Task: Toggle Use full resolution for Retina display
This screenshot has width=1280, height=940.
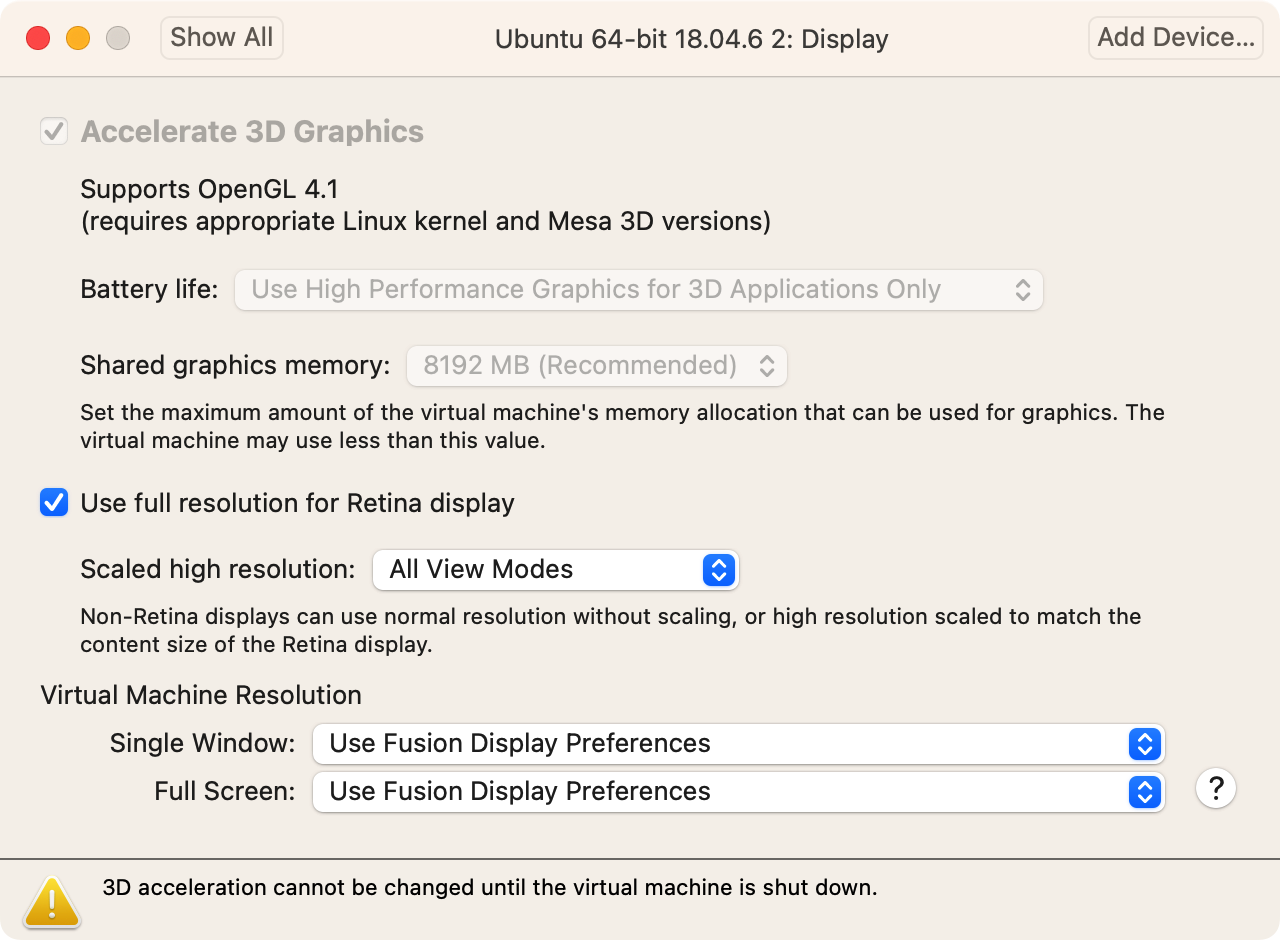Action: pyautogui.click(x=54, y=502)
